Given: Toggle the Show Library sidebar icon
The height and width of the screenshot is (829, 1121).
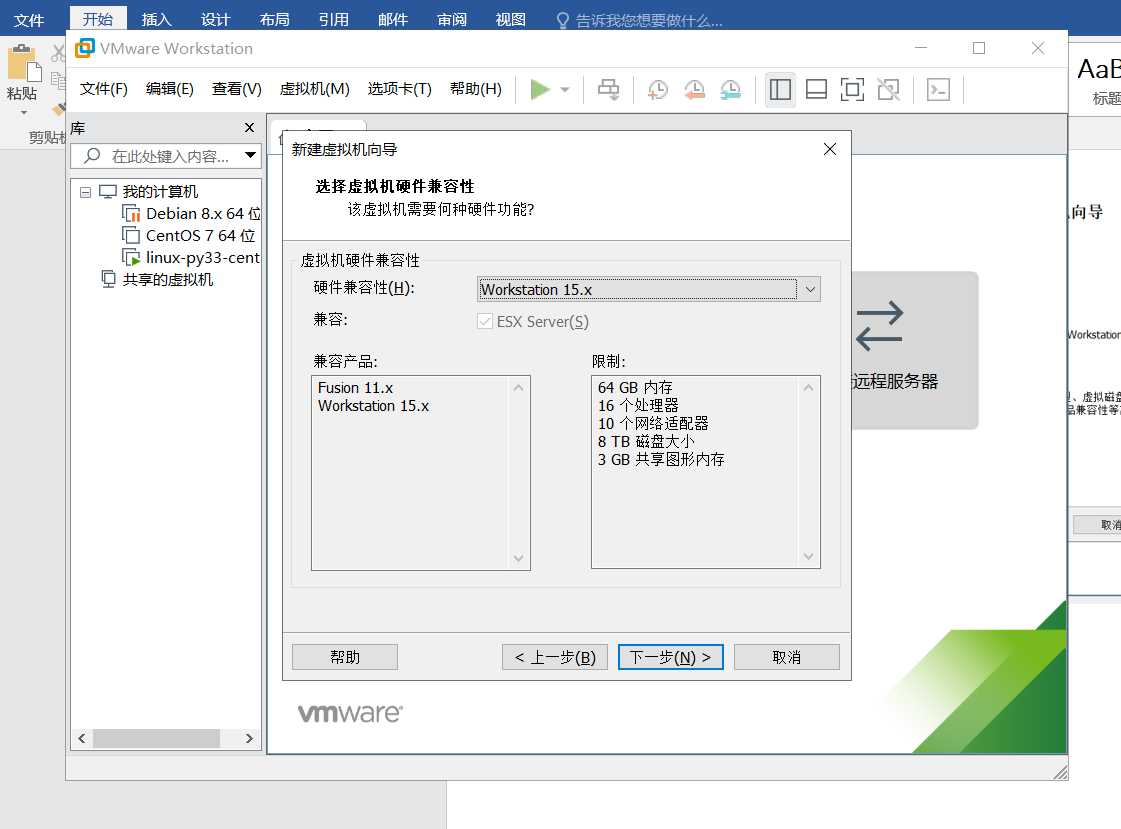Looking at the screenshot, I should 780,89.
